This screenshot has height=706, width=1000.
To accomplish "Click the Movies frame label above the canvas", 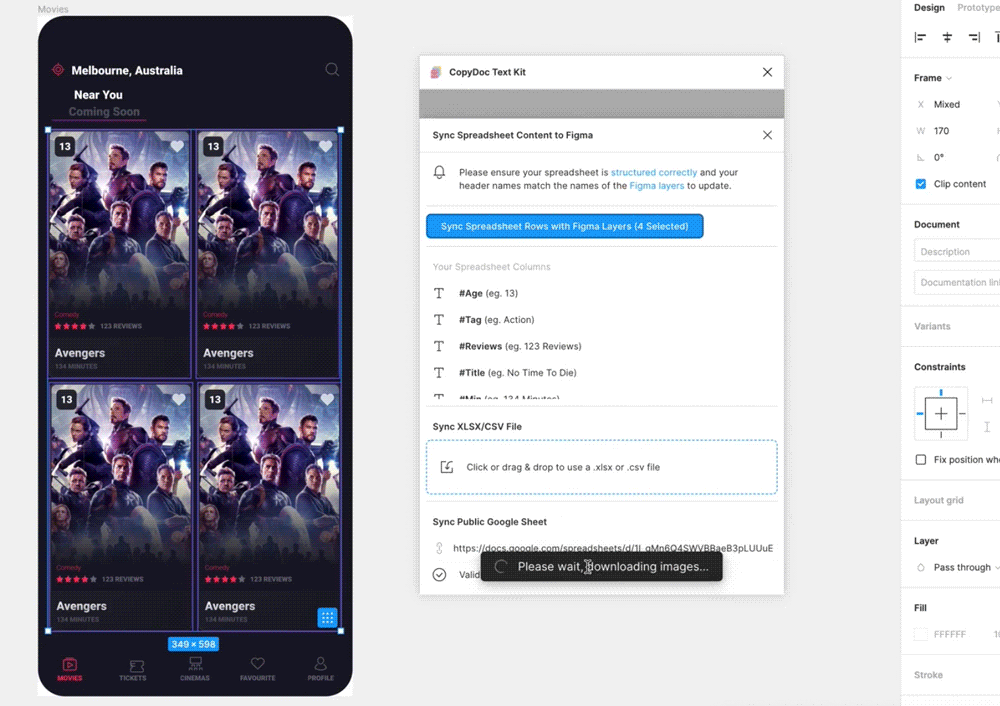I will [52, 9].
